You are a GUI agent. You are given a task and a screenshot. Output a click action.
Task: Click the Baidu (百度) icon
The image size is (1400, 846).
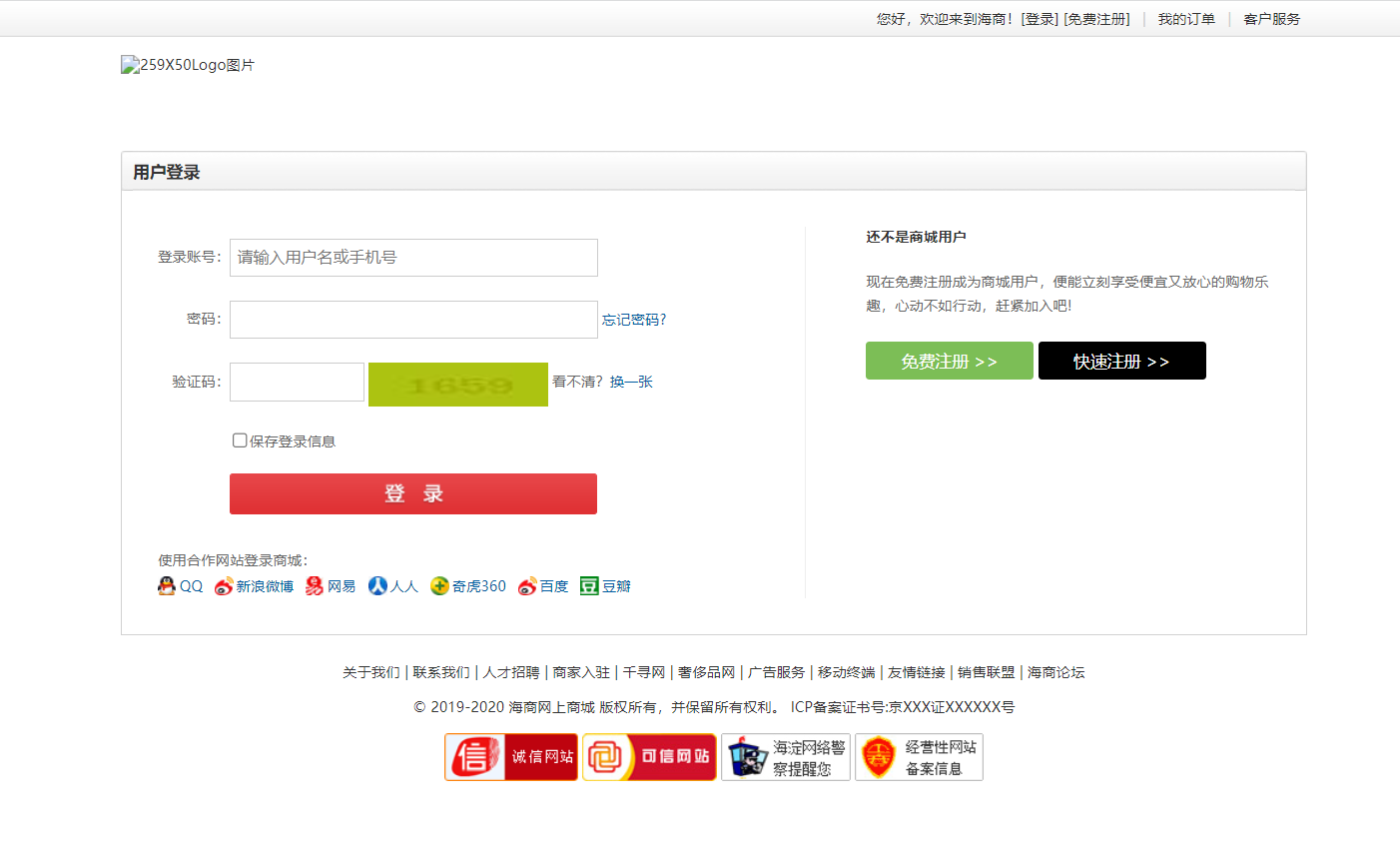(527, 586)
